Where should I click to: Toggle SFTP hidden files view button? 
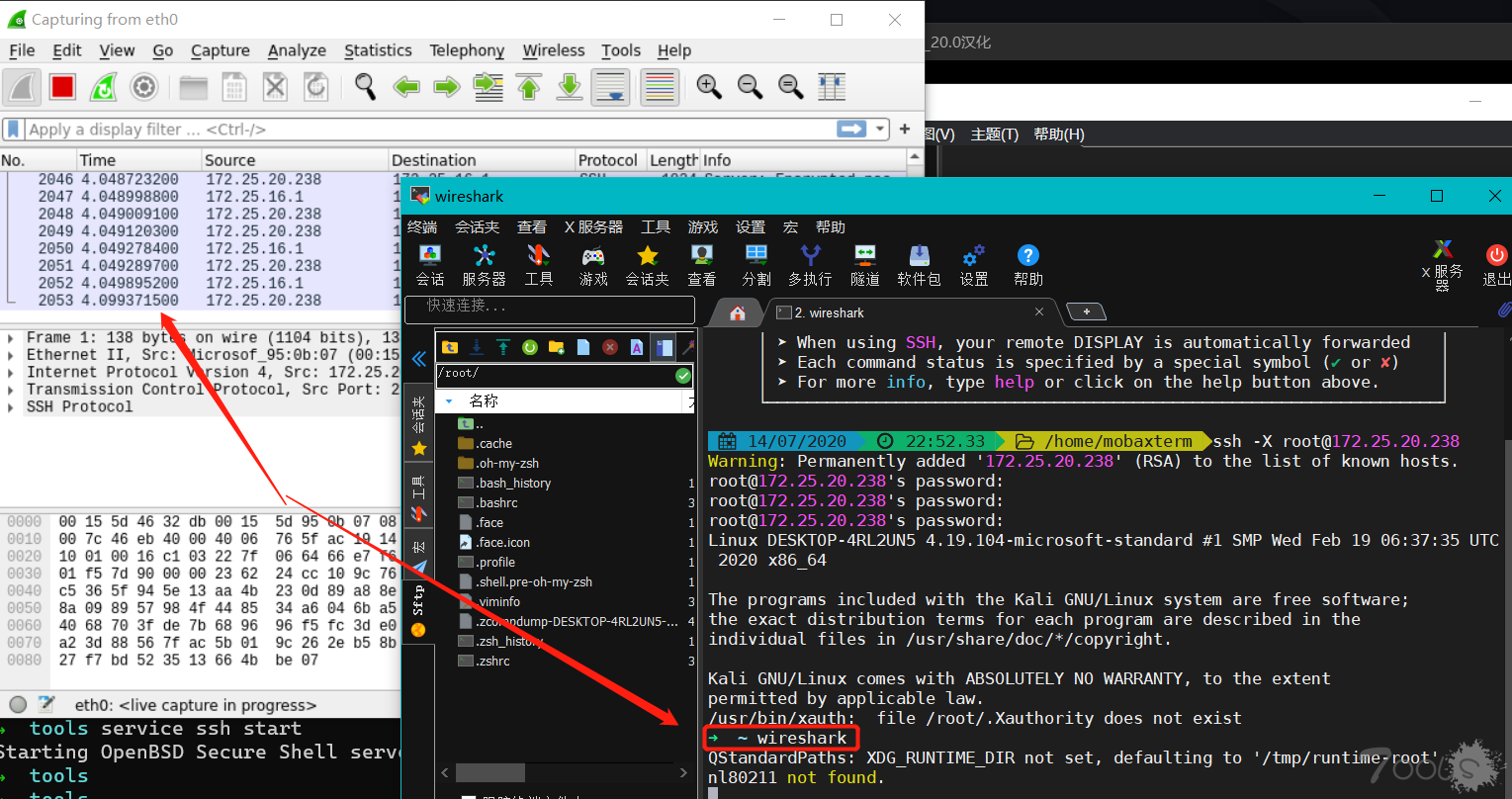664,347
